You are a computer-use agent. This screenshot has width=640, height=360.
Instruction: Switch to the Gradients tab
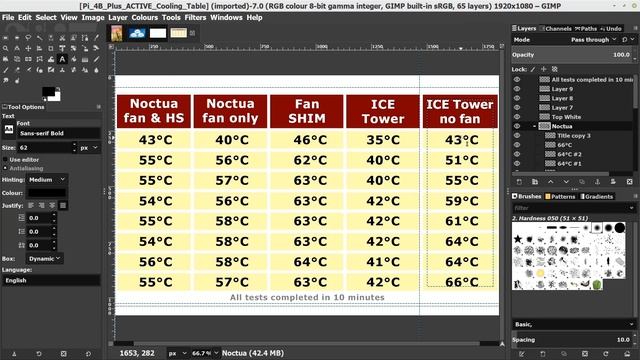click(596, 196)
